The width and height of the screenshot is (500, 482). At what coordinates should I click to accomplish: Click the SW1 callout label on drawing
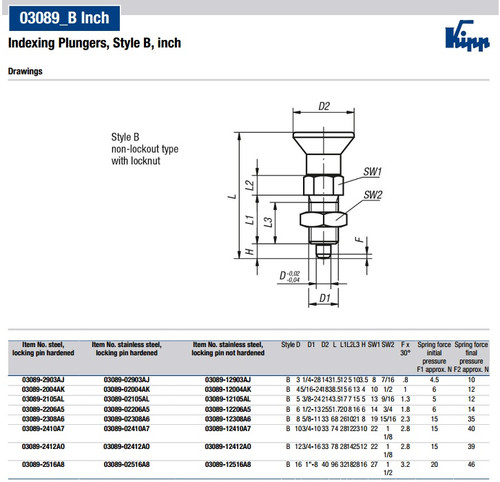[x=372, y=172]
